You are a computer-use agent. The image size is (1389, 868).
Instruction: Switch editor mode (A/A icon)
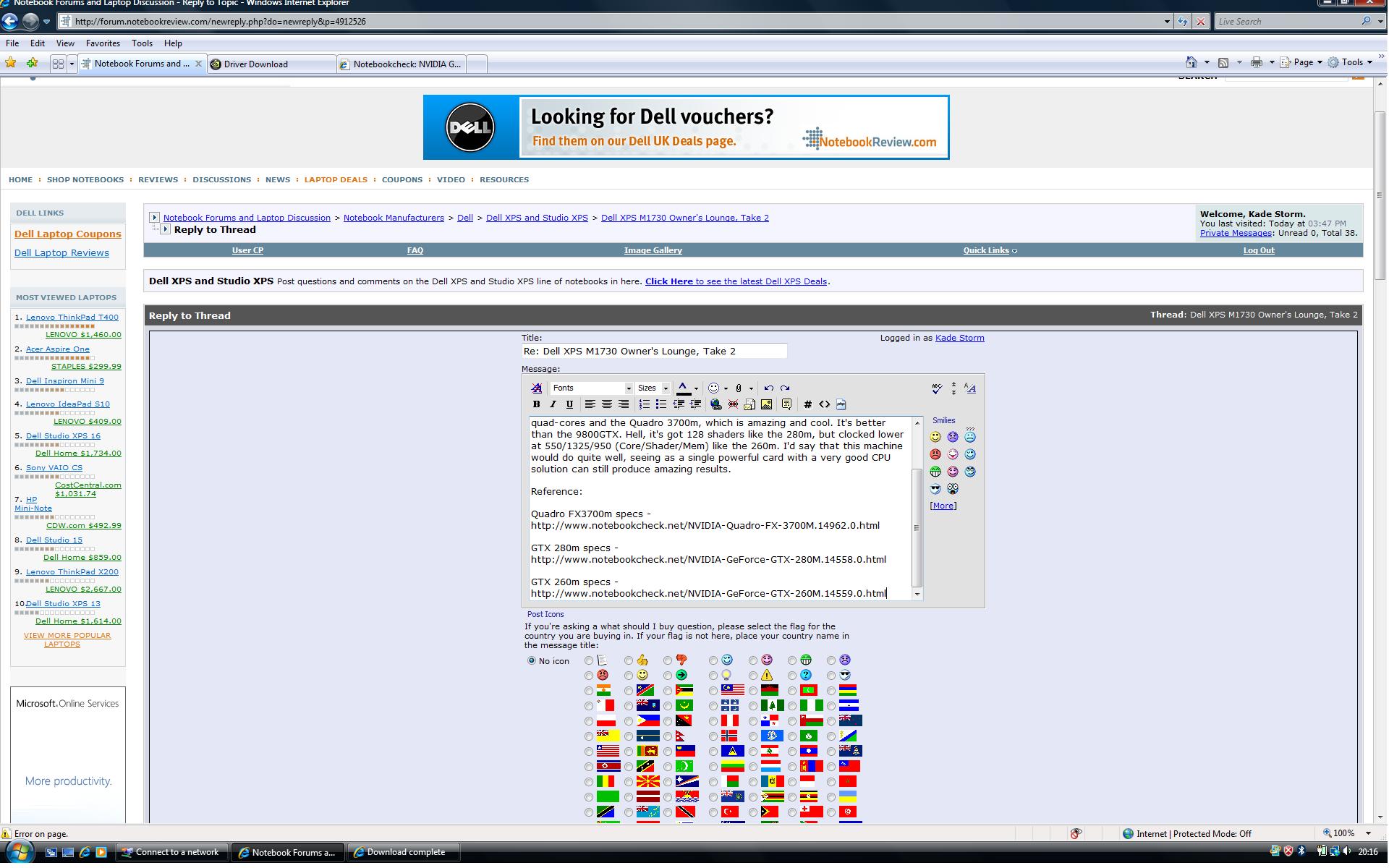click(970, 388)
